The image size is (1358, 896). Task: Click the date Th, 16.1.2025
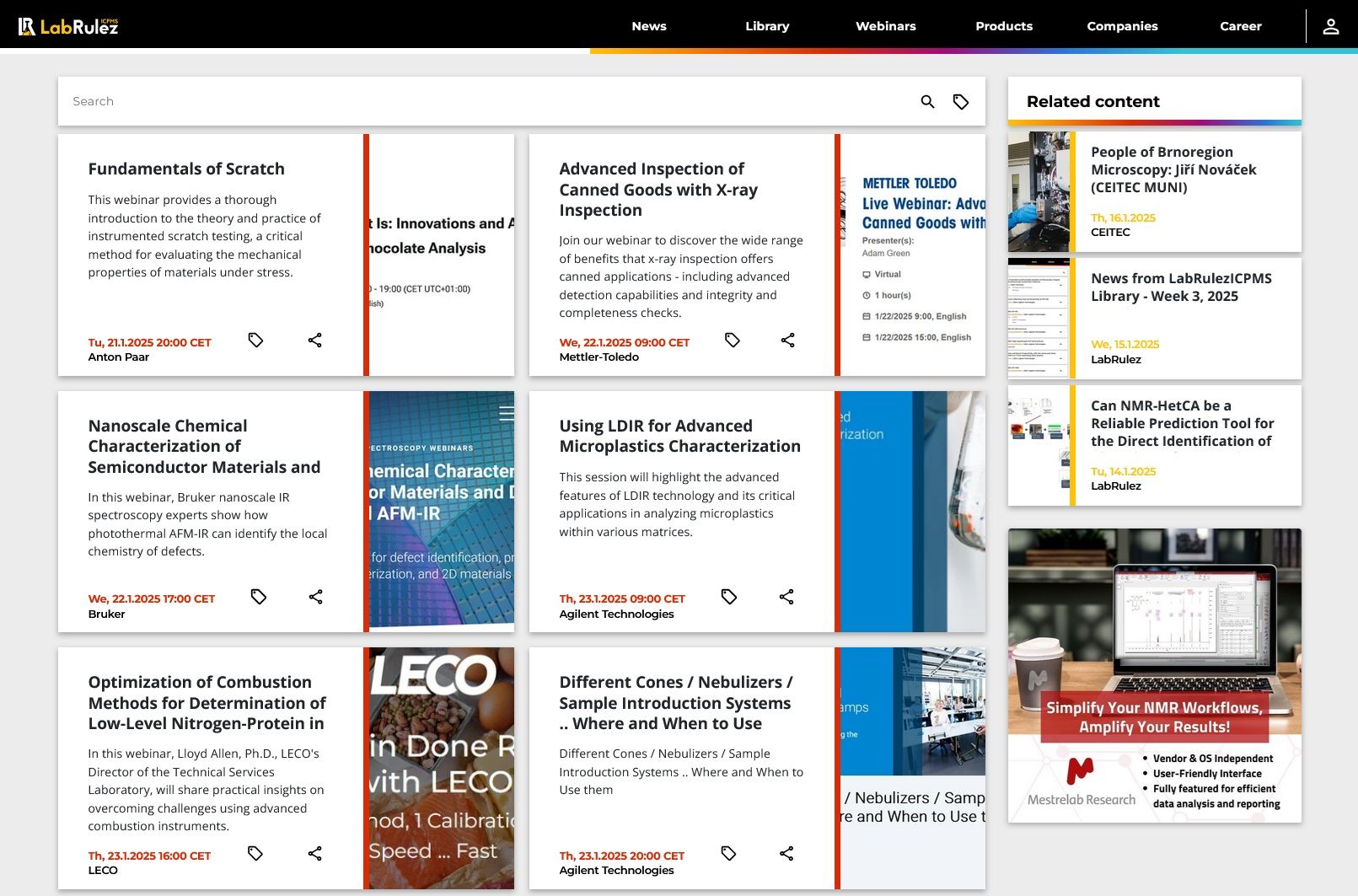click(1124, 217)
